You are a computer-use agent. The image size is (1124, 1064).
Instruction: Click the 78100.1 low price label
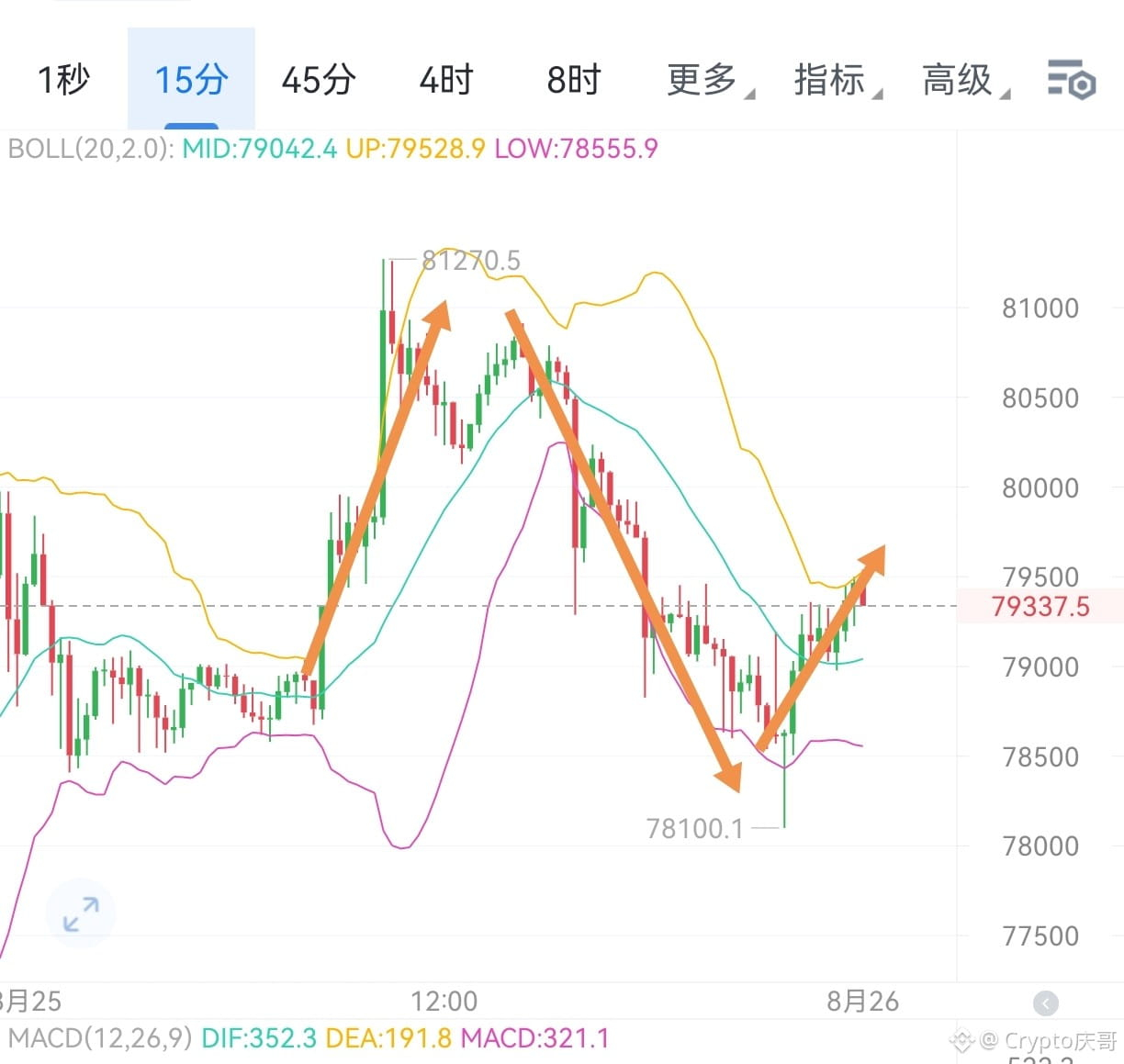695,829
